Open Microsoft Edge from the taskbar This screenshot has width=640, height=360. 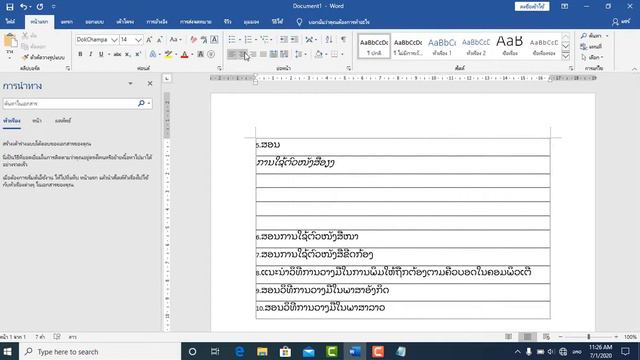point(239,351)
